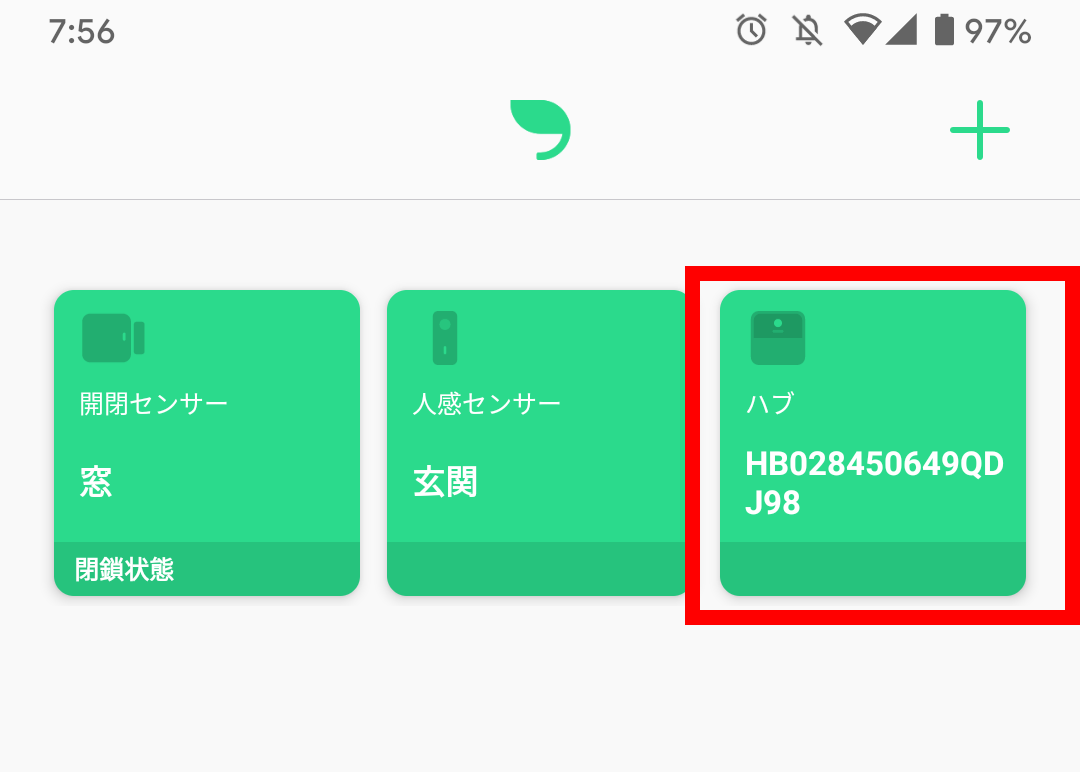Click the green leaf app logo

point(541,129)
